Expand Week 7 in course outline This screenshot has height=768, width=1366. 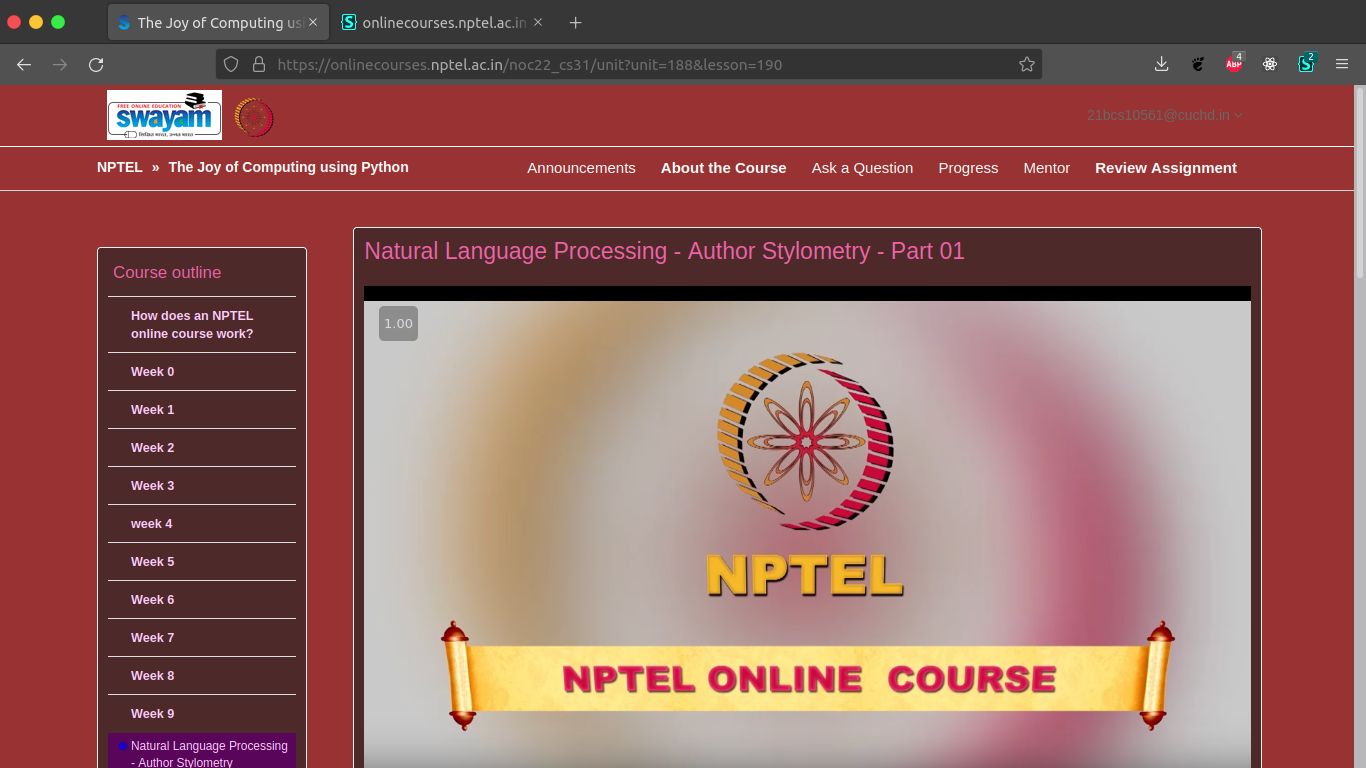202,637
